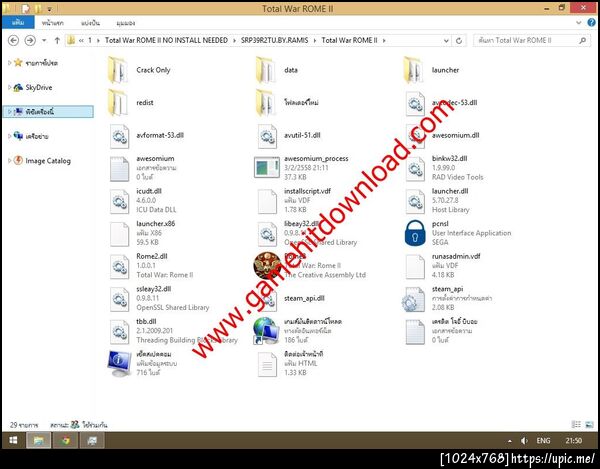Screen dimensions: 600x469
Task: Expand the This PC tree node
Action: coord(10,112)
